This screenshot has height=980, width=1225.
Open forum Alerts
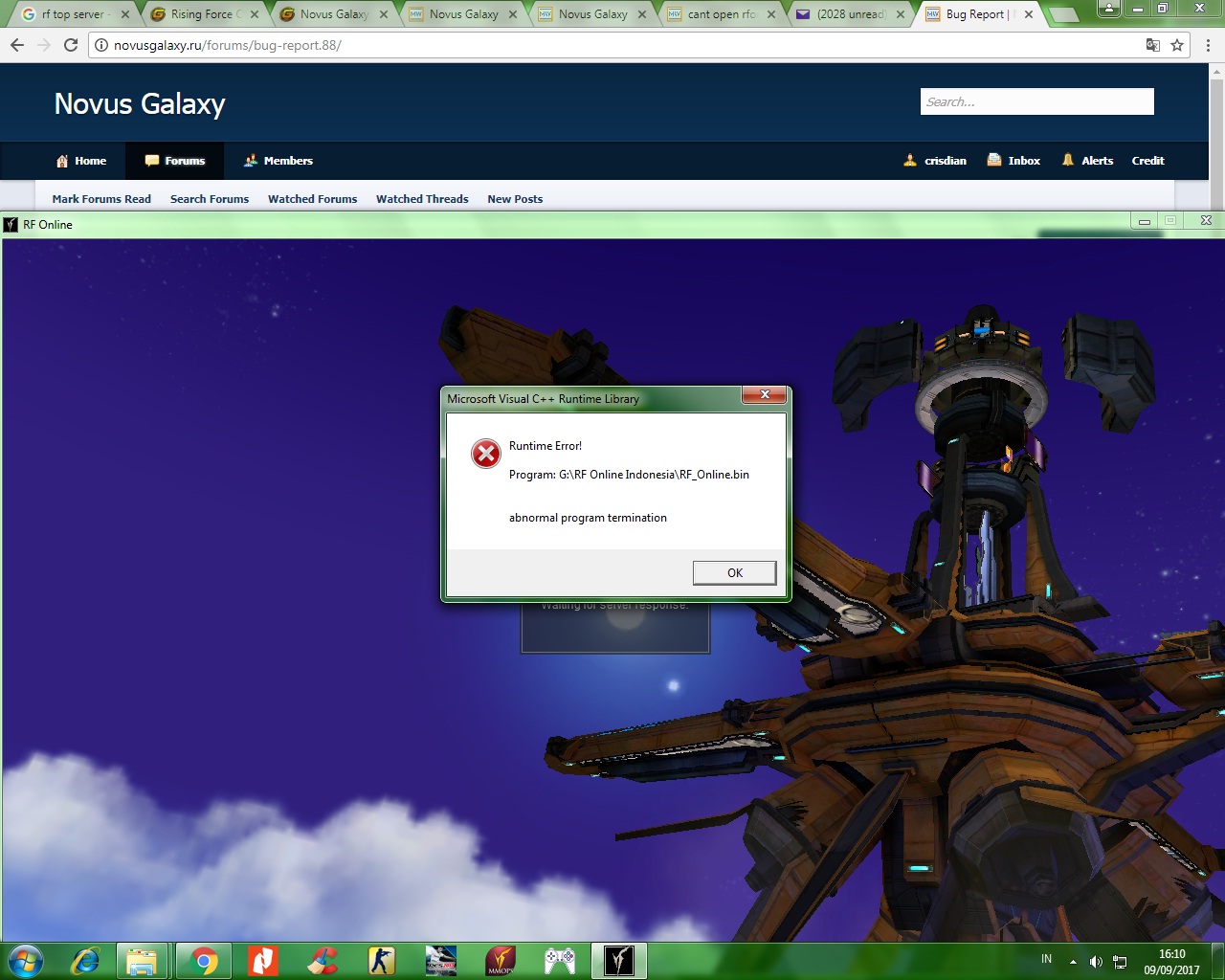coord(1087,161)
